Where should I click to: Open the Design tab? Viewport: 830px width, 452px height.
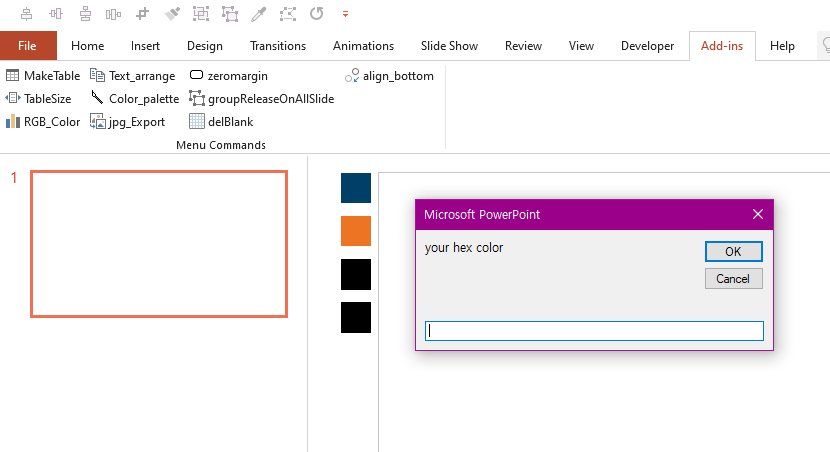(x=205, y=46)
